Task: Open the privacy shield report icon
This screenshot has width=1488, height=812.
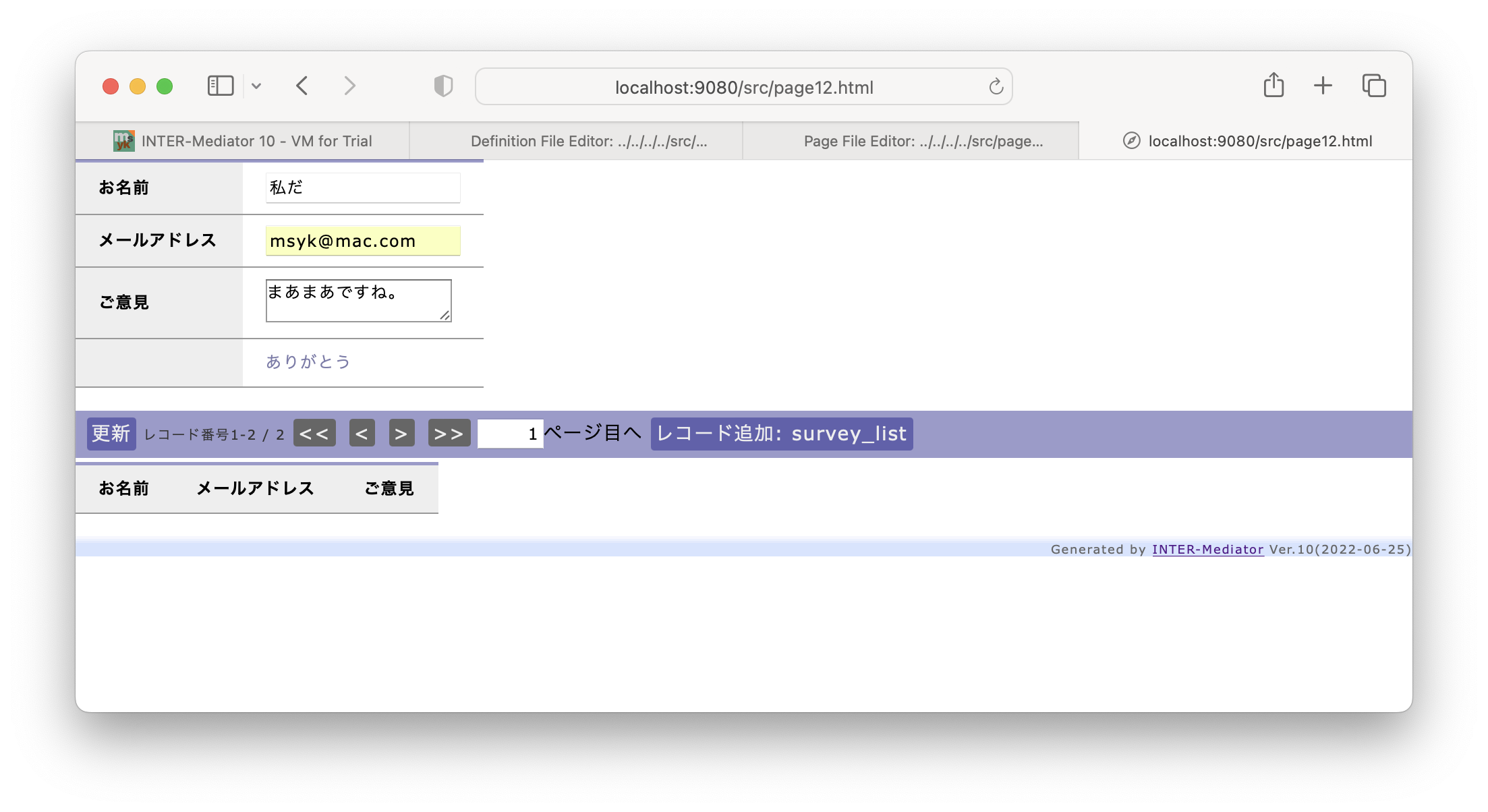Action: tap(443, 86)
